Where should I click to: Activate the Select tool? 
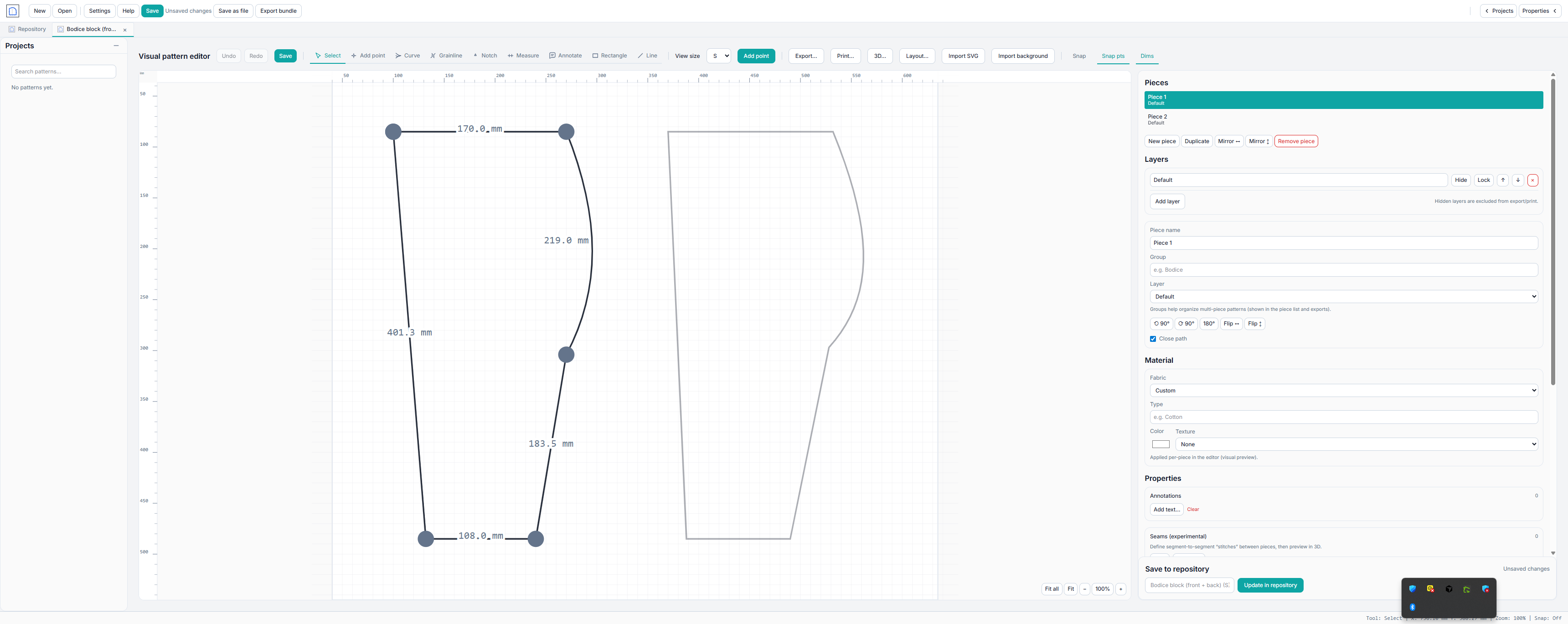327,56
